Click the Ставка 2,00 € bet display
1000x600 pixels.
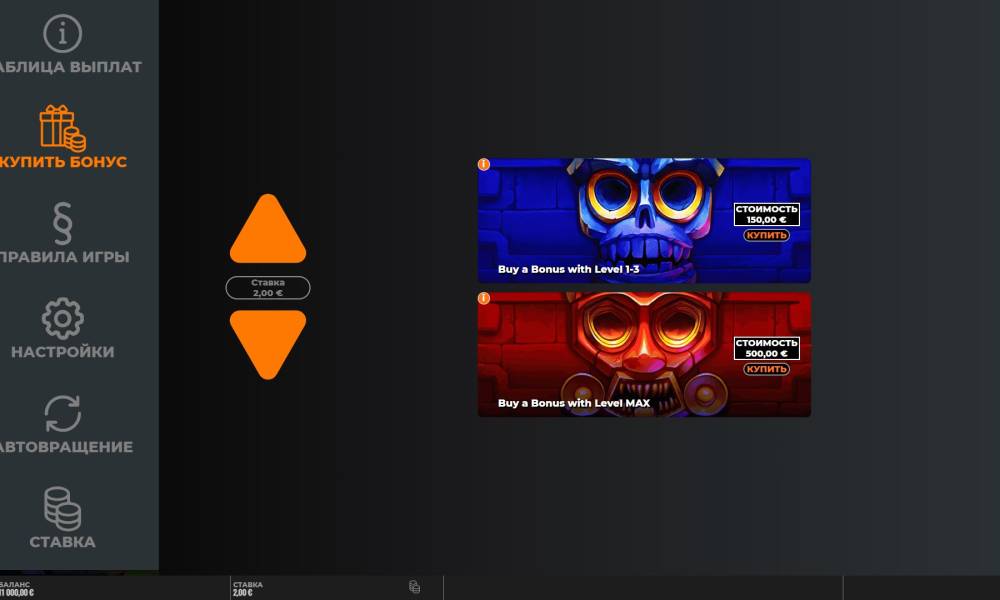[x=268, y=288]
